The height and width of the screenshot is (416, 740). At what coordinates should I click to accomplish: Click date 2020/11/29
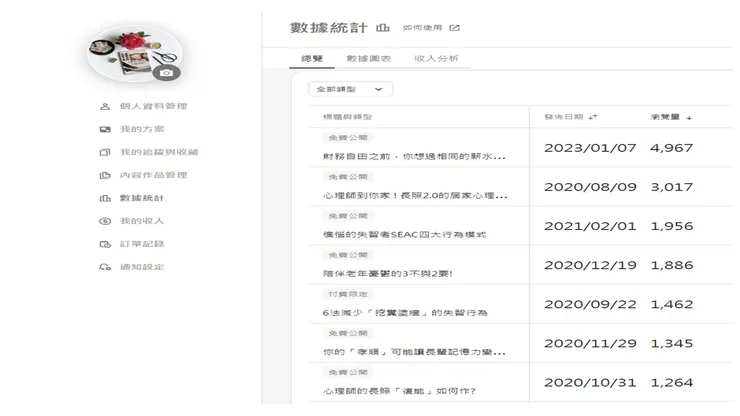pos(590,344)
